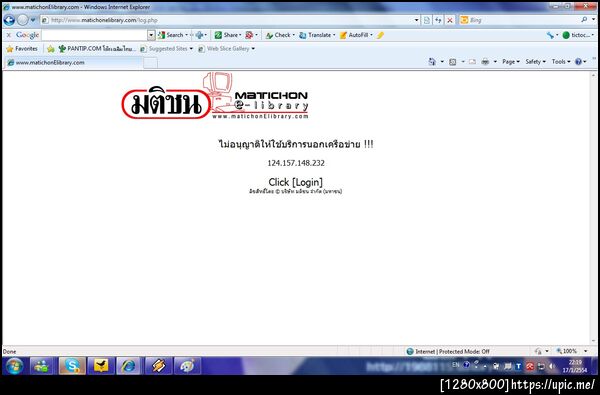Open the Help question mark menu
Image resolution: width=600 pixels, height=395 pixels.
pos(580,62)
